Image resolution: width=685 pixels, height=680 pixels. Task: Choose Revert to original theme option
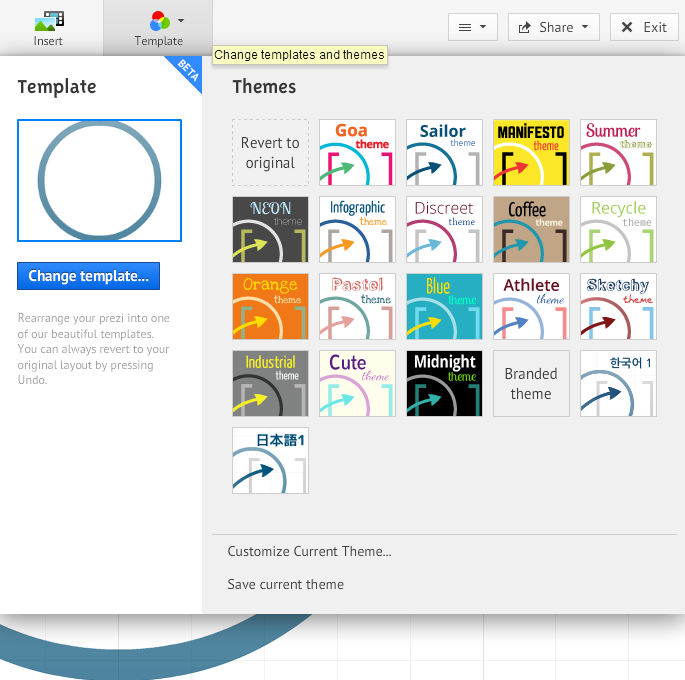[x=270, y=152]
